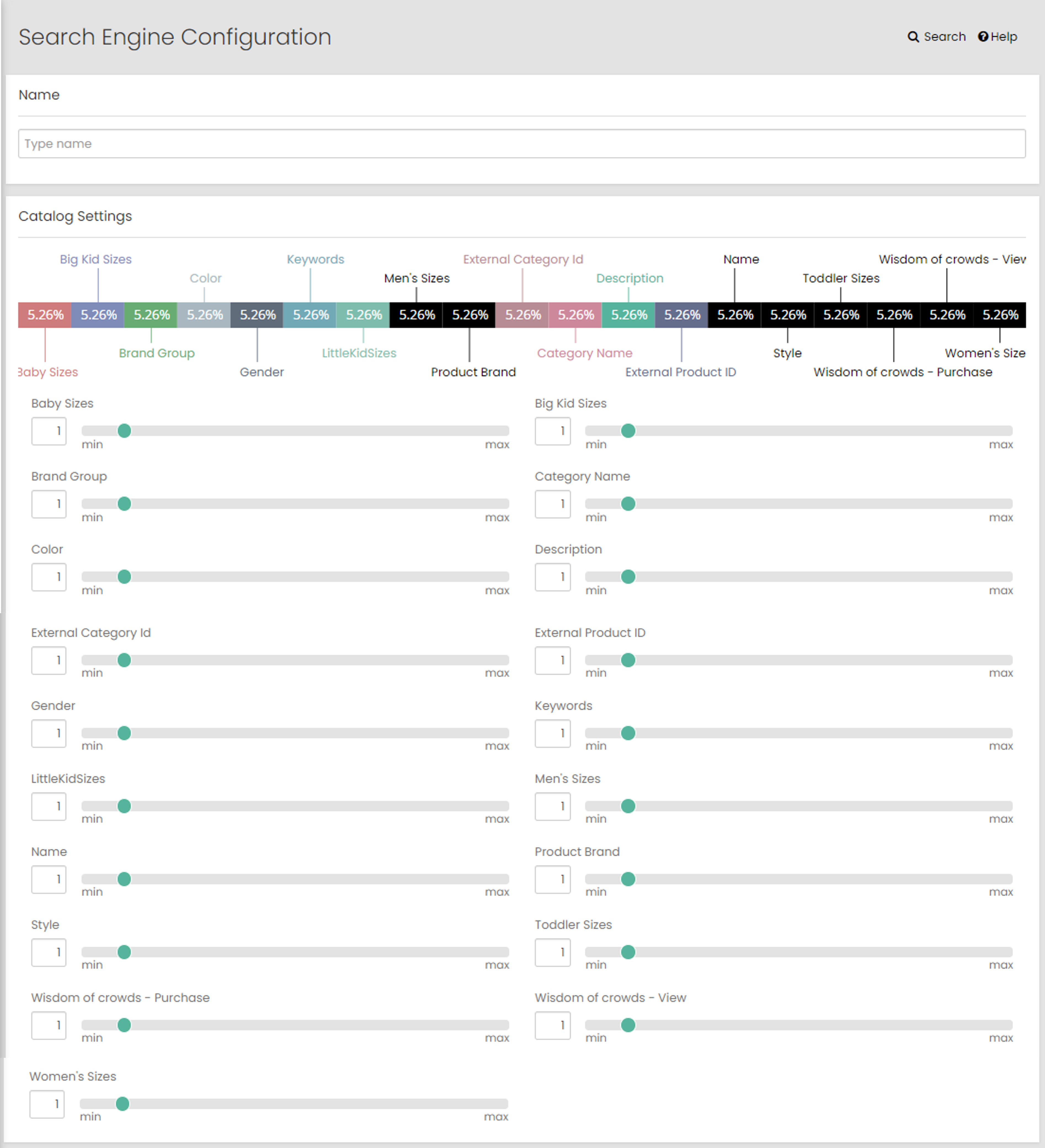1045x1148 pixels.
Task: Click the Search magnifier icon
Action: point(913,37)
